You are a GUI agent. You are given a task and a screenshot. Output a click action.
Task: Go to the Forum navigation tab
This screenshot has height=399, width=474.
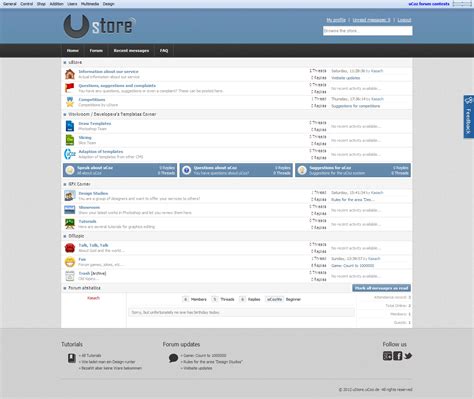click(x=96, y=51)
